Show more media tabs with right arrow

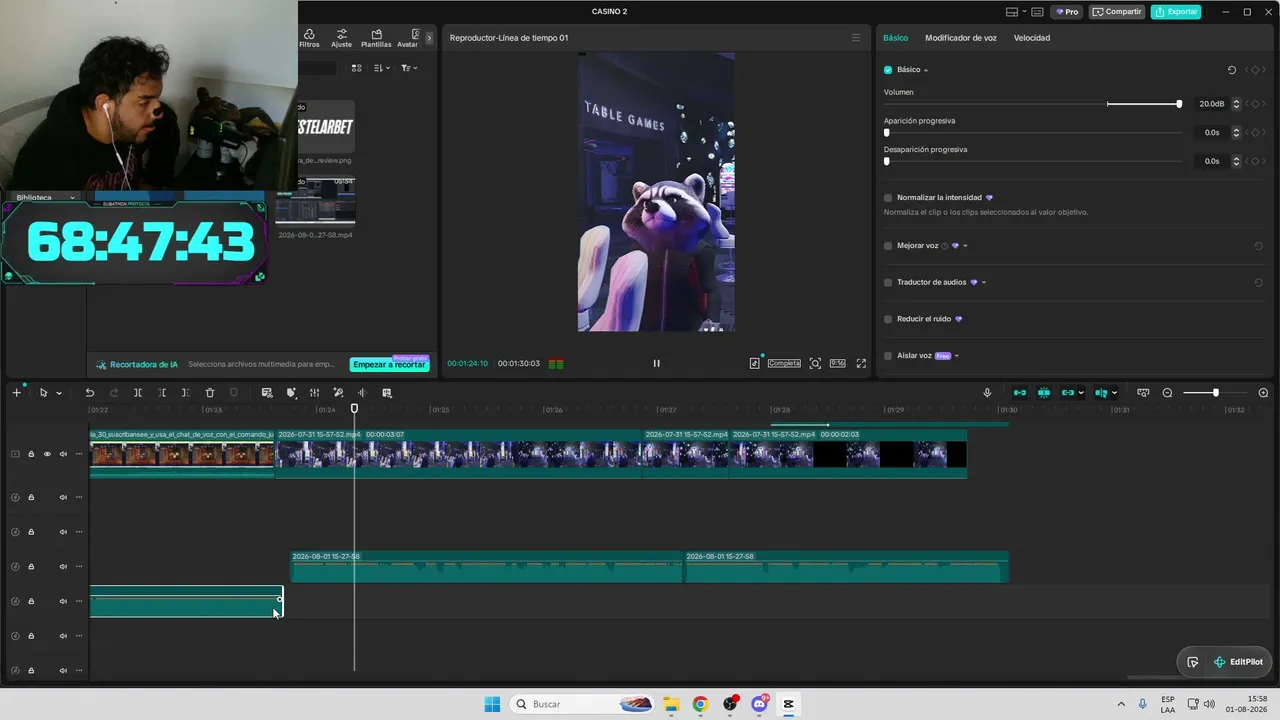(x=429, y=38)
